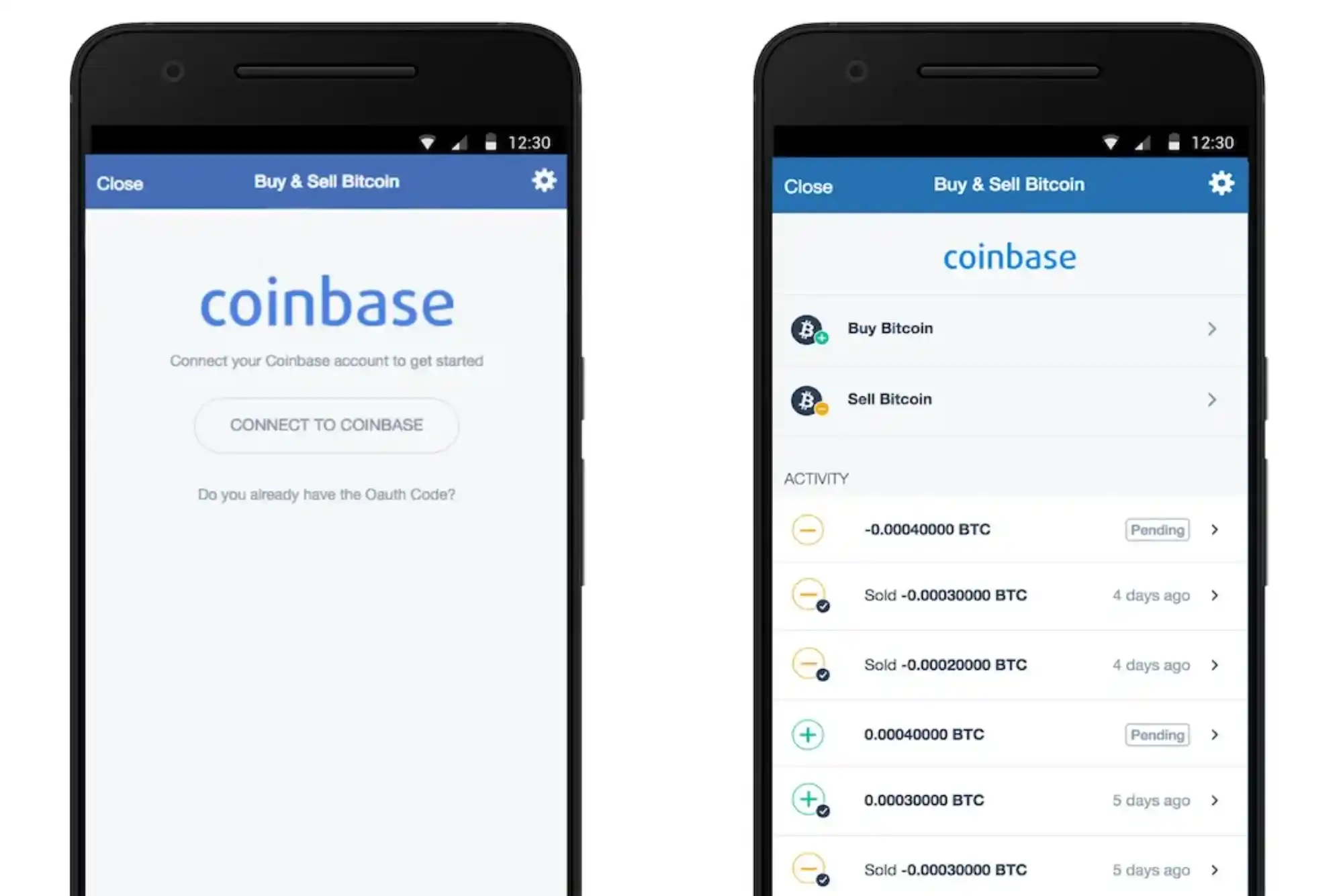Click the second sold minus icon four days ago
Viewport: 1343px width, 896px height.
[807, 664]
